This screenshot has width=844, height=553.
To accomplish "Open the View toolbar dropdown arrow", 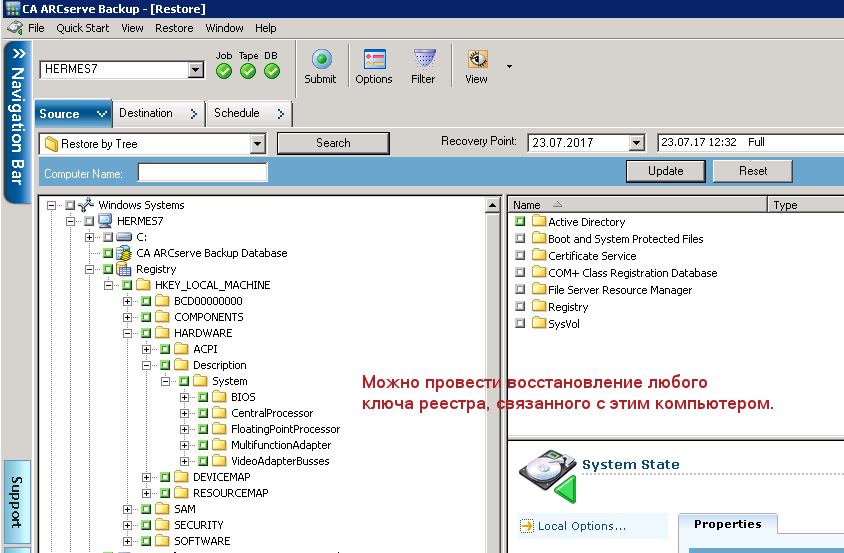I will 509,66.
